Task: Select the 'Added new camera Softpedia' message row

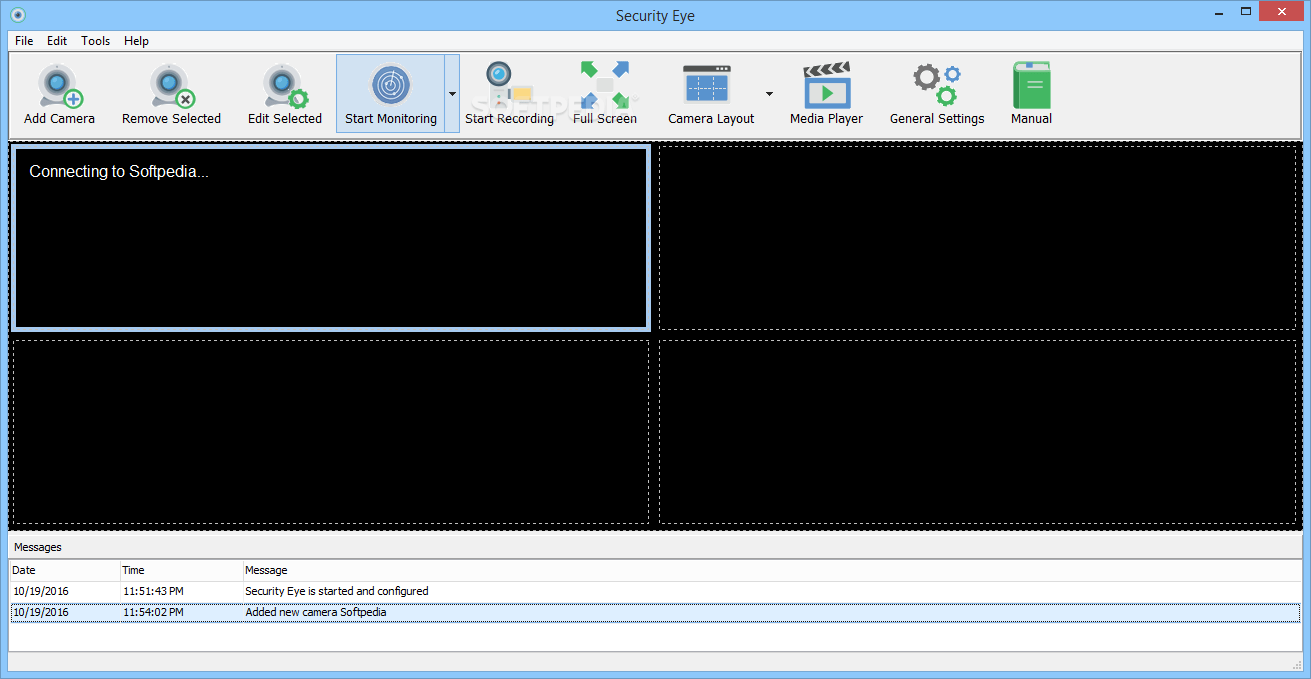Action: (400, 612)
